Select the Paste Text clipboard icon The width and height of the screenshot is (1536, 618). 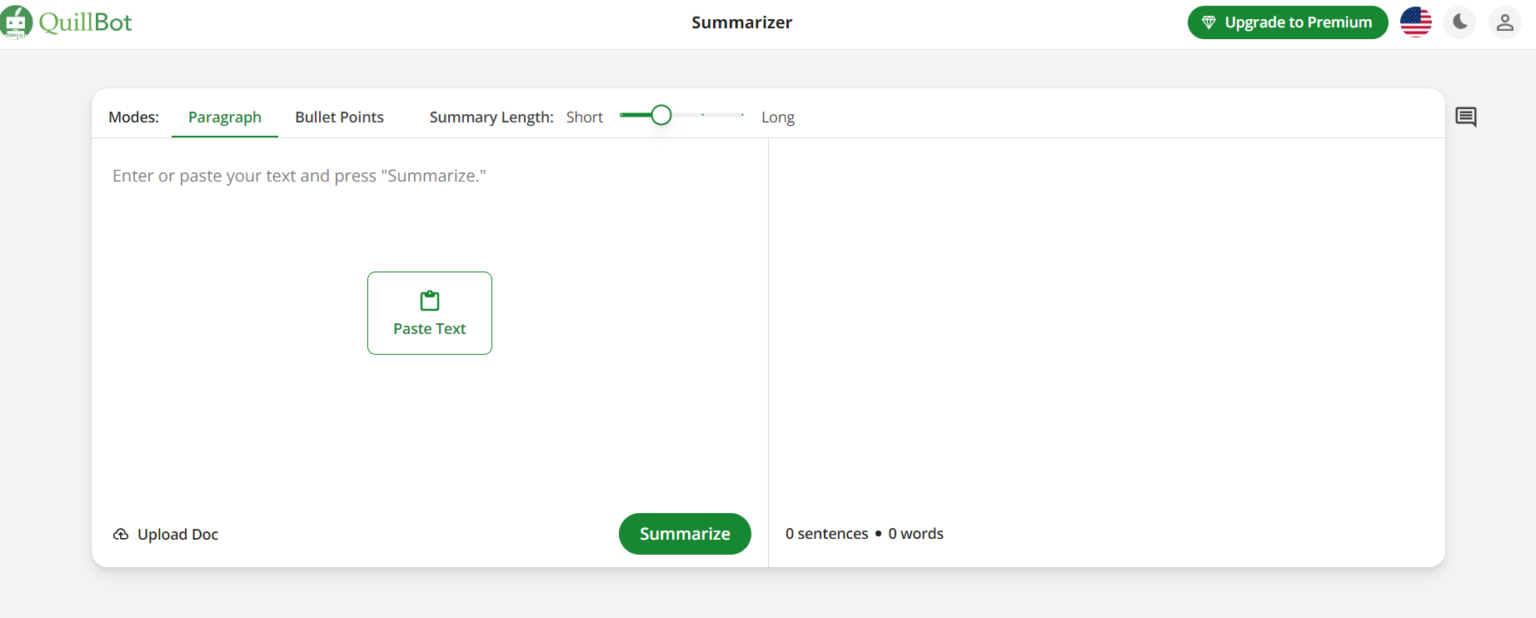(429, 299)
